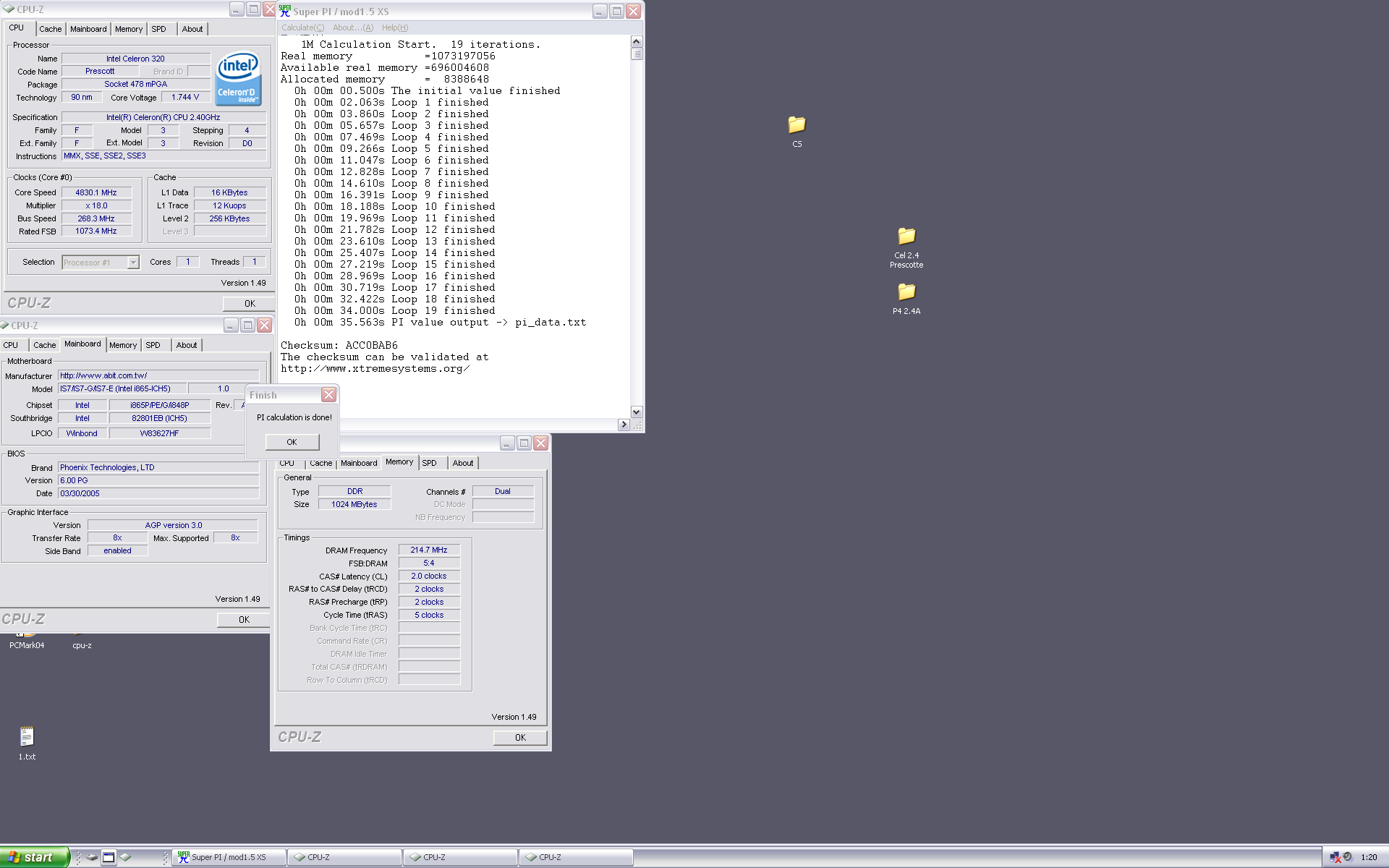1389x868 pixels.
Task: Close the Finish dialog with X
Action: 328,394
